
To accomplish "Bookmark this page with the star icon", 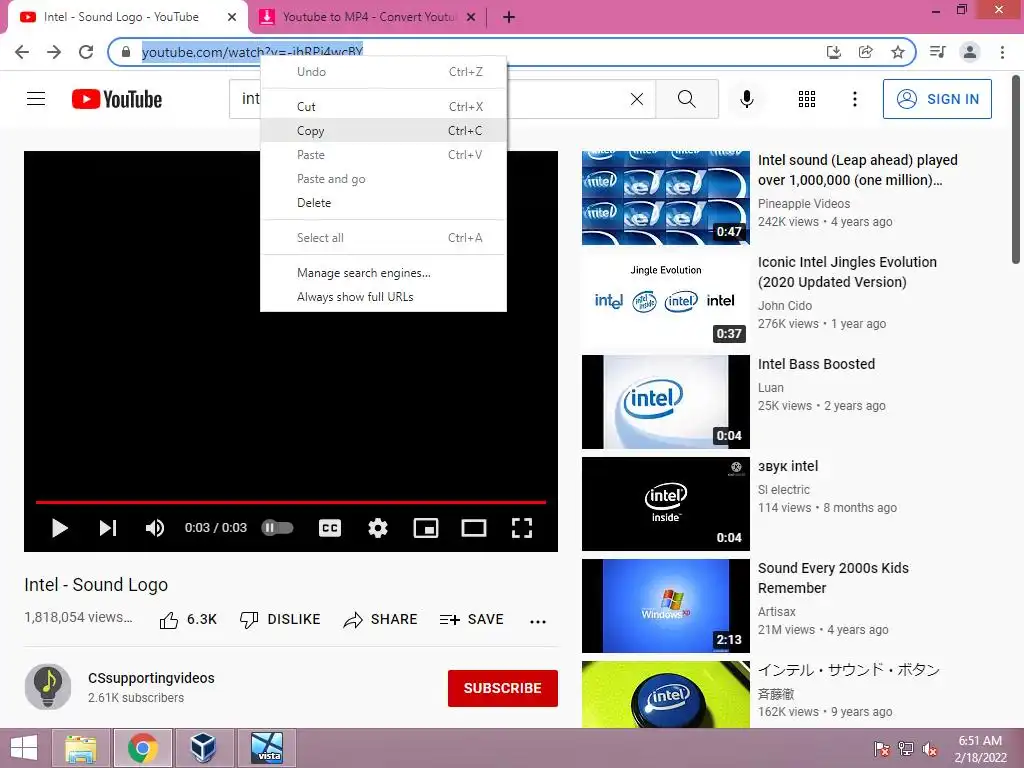I will (898, 52).
